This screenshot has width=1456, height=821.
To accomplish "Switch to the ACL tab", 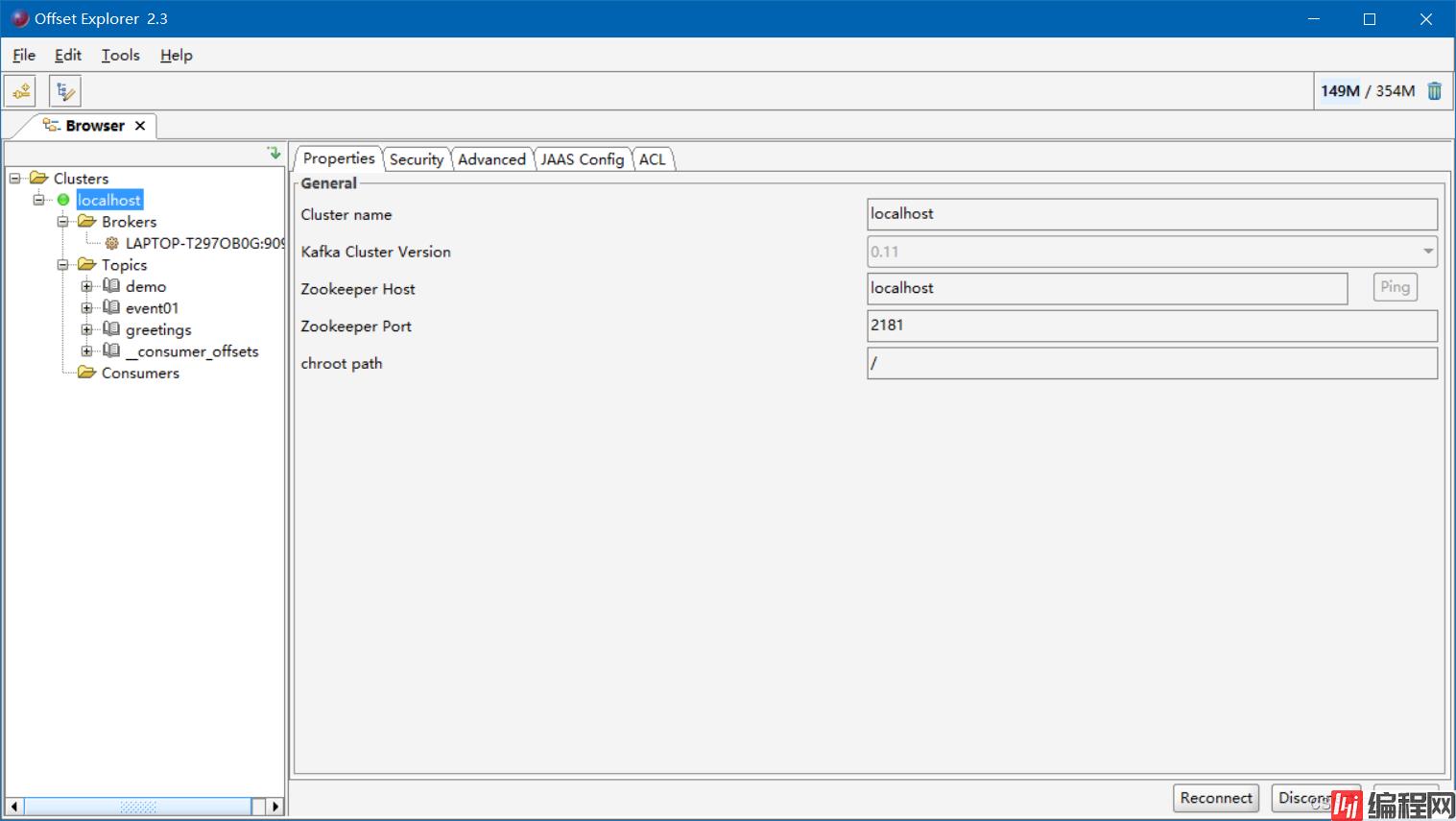I will pyautogui.click(x=653, y=159).
